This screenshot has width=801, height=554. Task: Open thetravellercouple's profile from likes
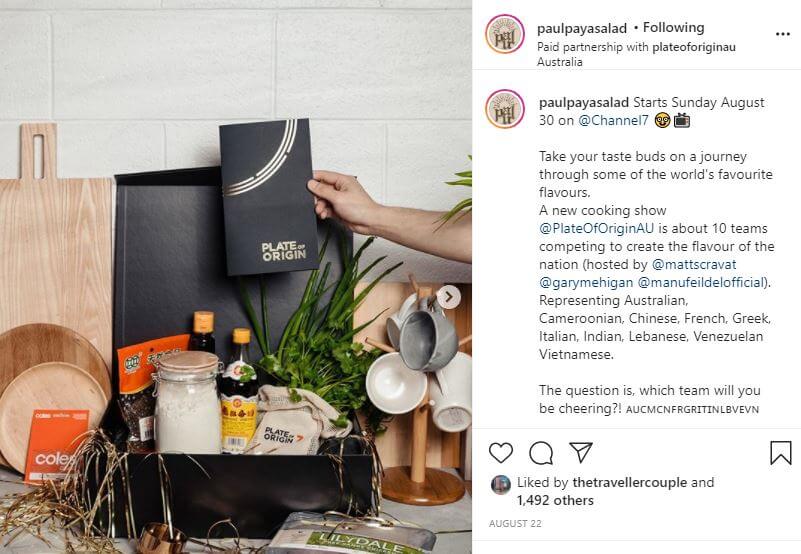[x=629, y=482]
